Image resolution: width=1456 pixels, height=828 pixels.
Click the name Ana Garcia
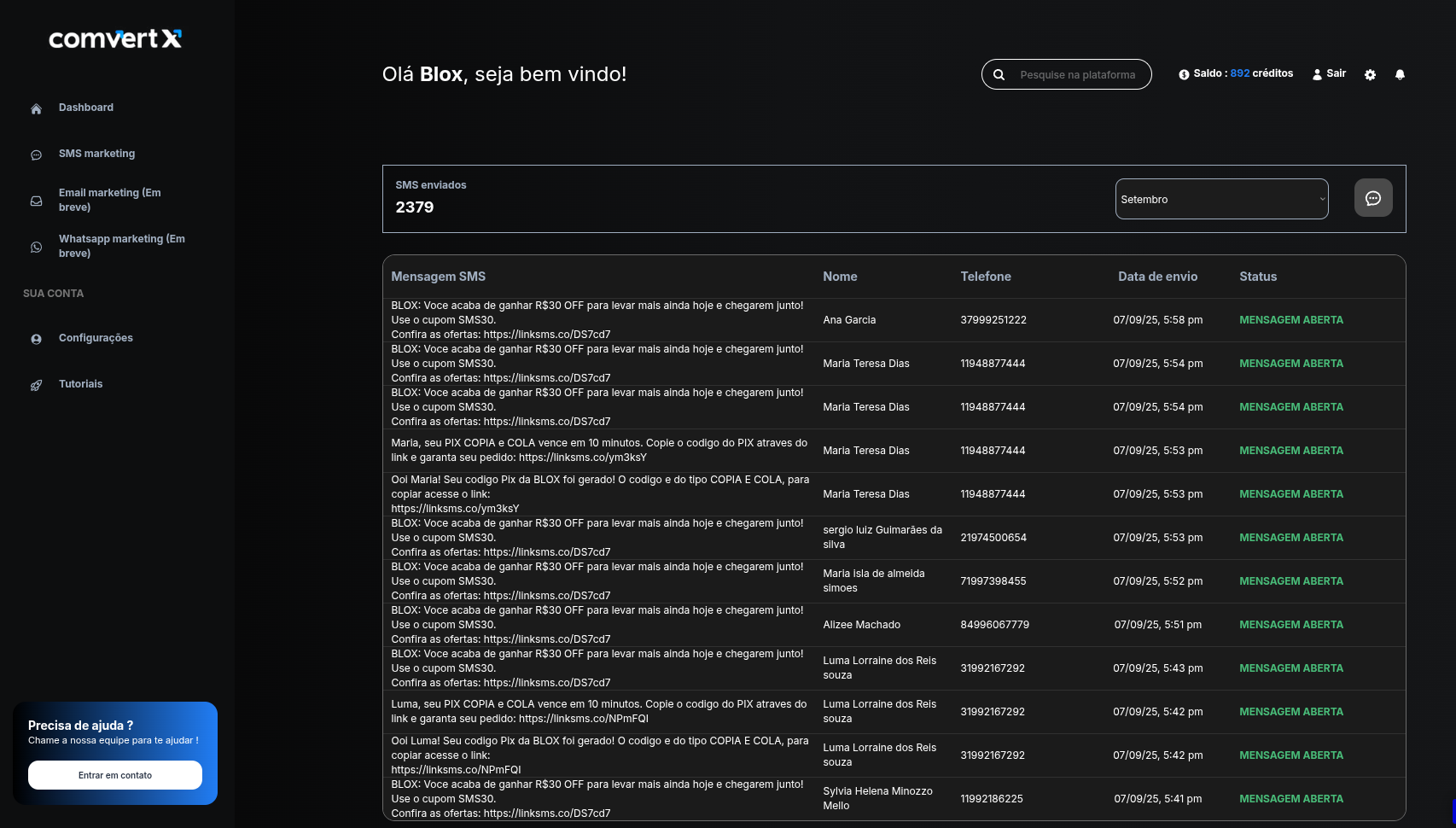point(849,320)
